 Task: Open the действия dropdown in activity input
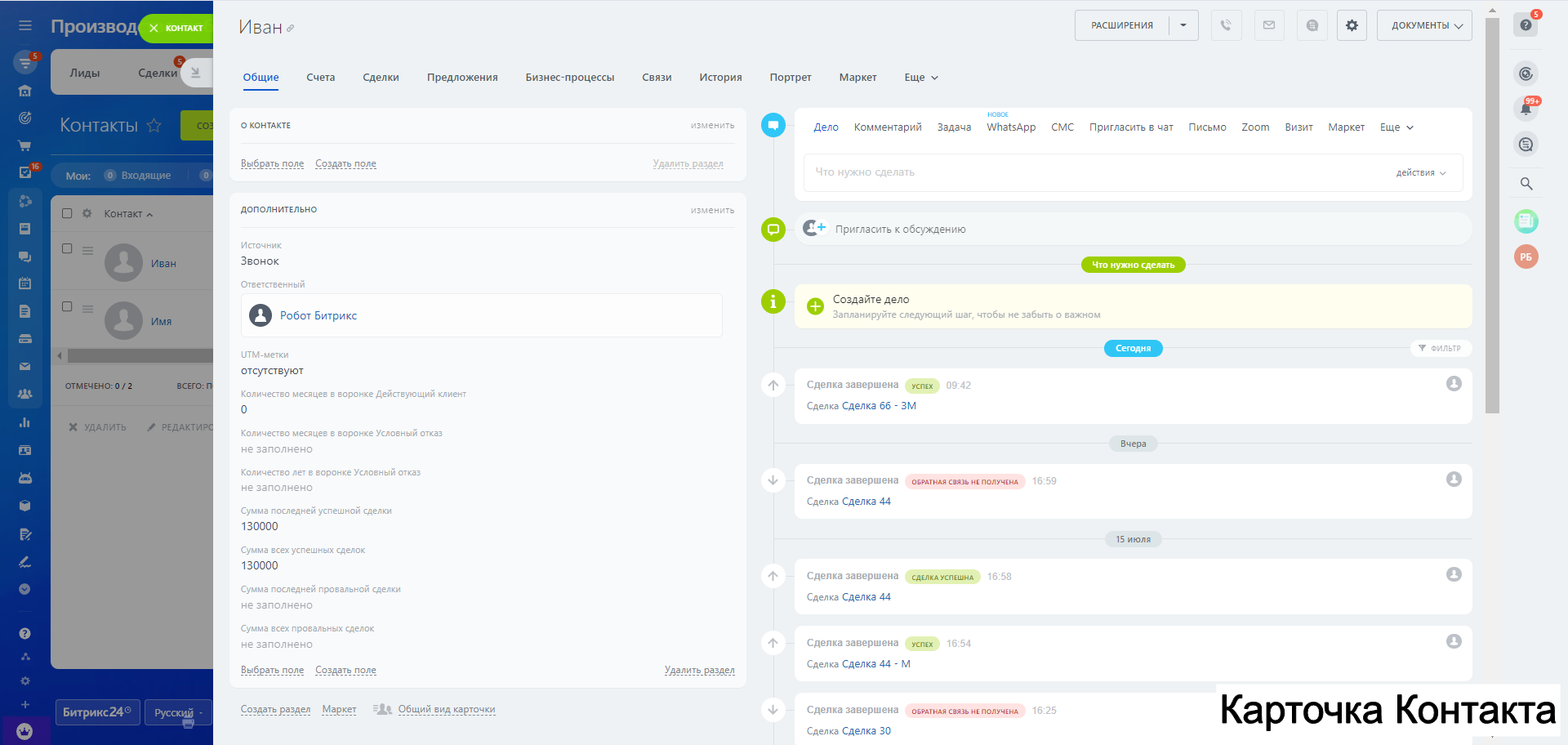(1420, 172)
